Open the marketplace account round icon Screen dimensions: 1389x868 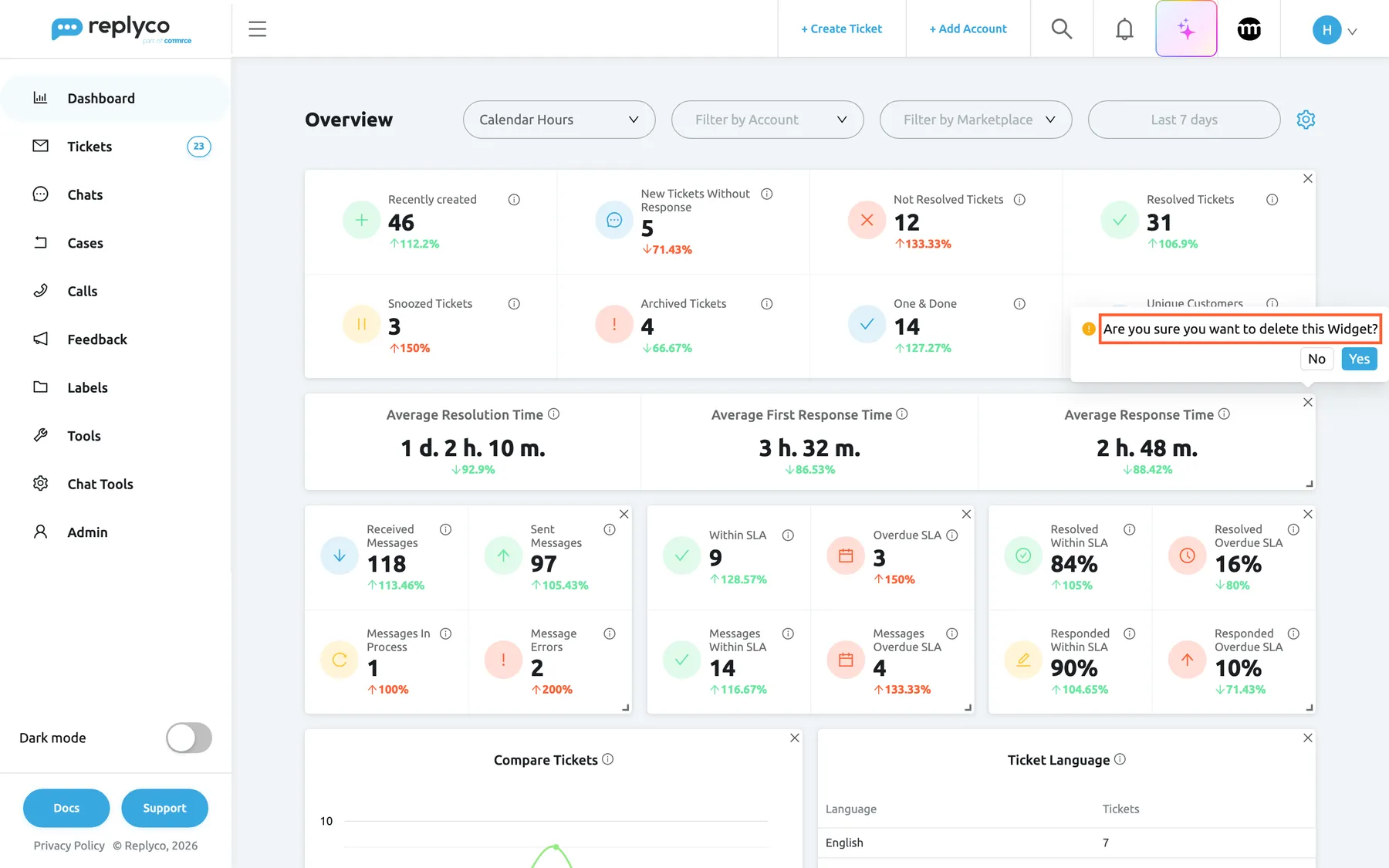click(1249, 29)
